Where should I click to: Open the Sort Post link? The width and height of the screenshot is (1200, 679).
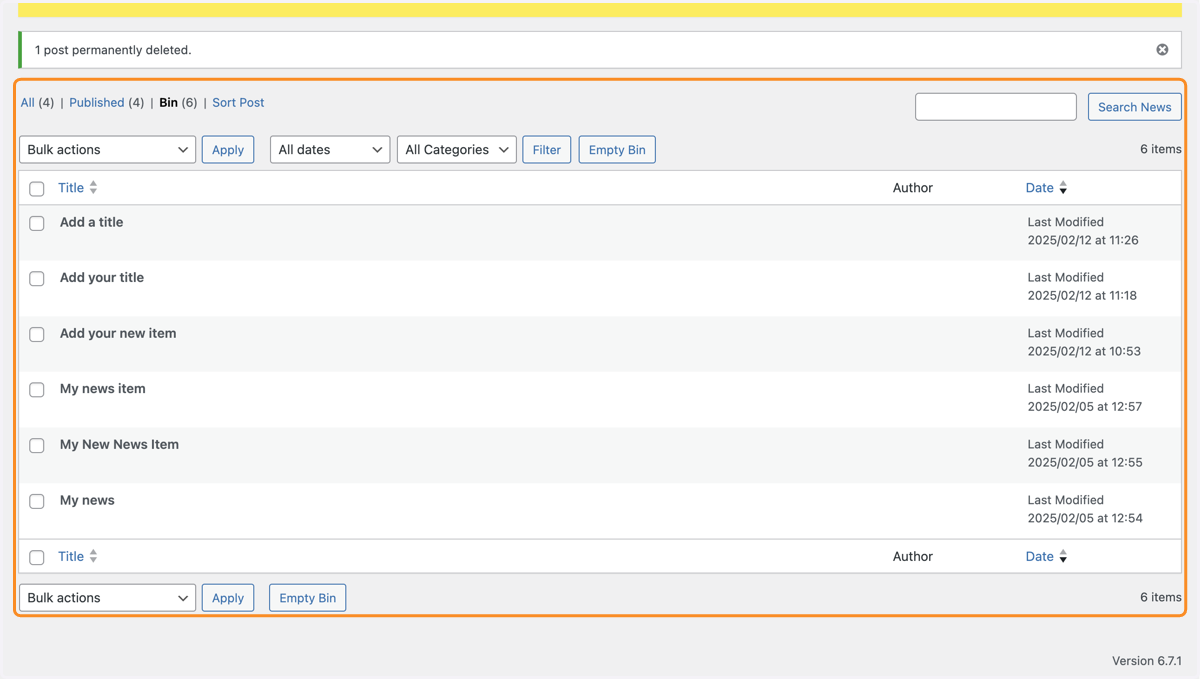click(x=238, y=102)
